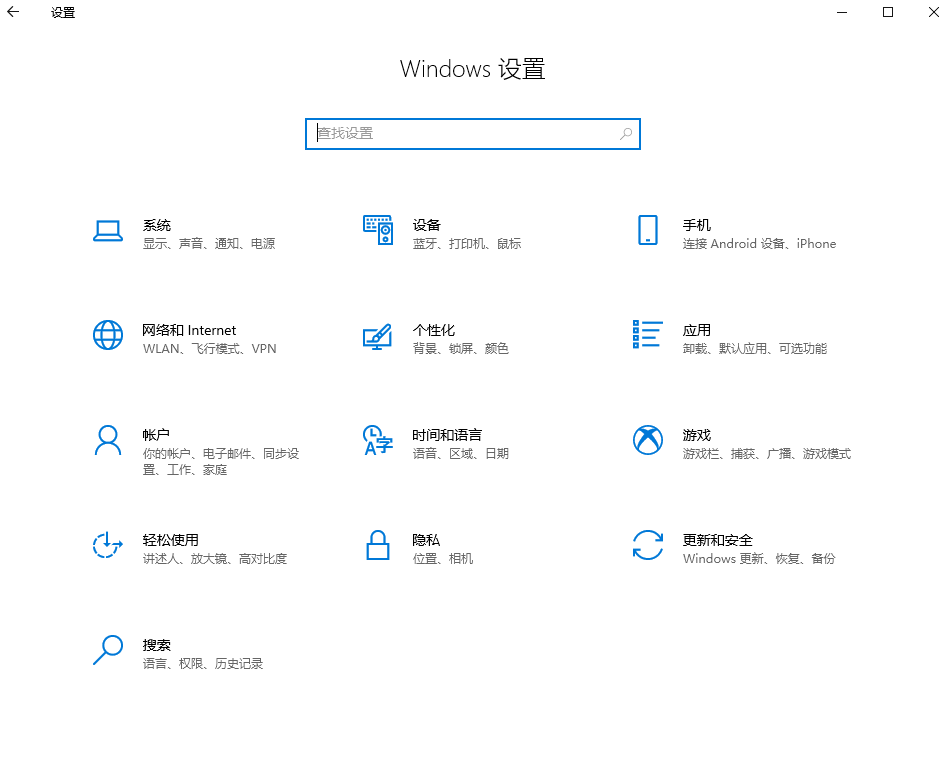Click description 位置、相机
Screen dimensions: 939x784
click(443, 558)
